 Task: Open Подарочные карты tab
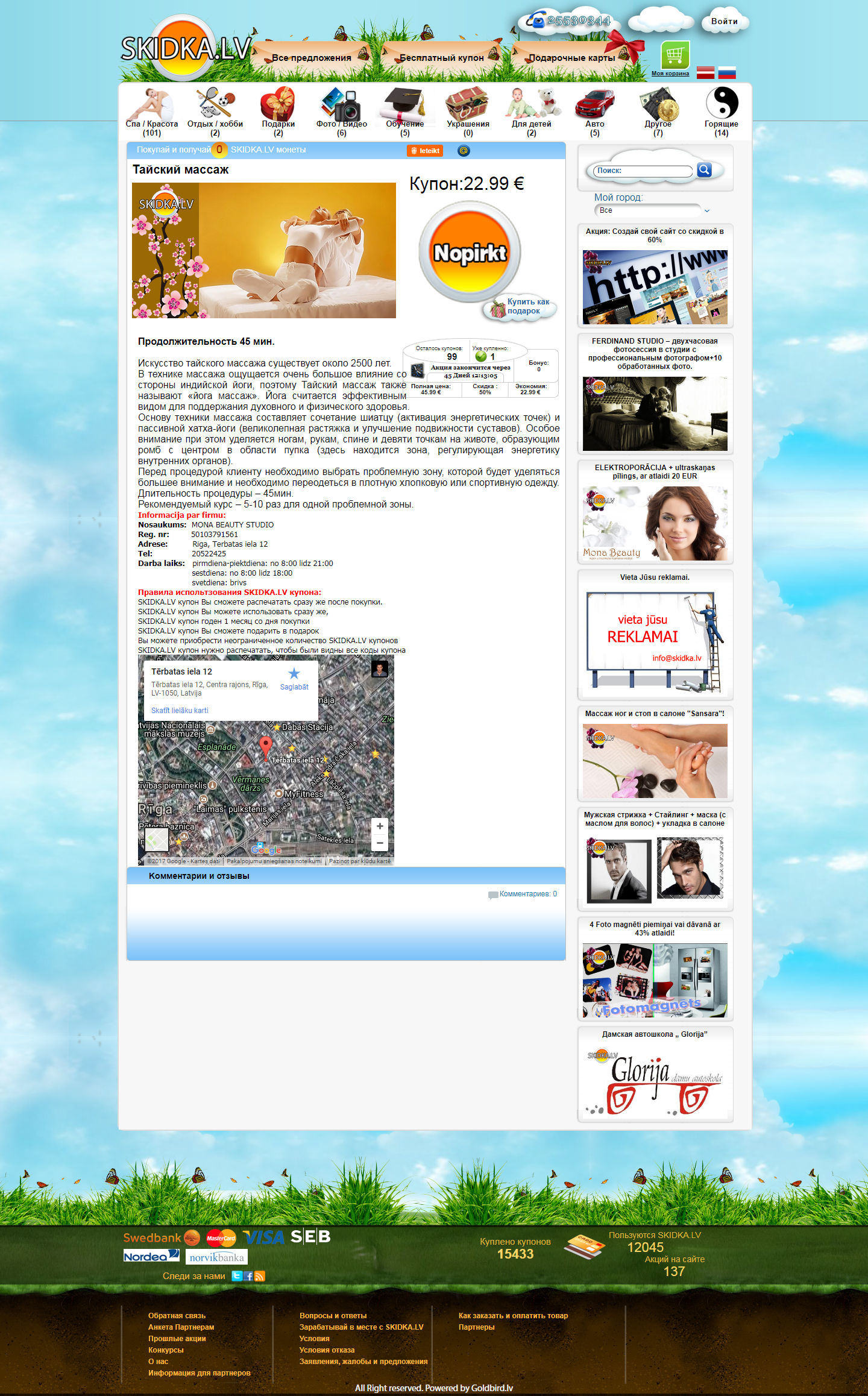click(572, 58)
